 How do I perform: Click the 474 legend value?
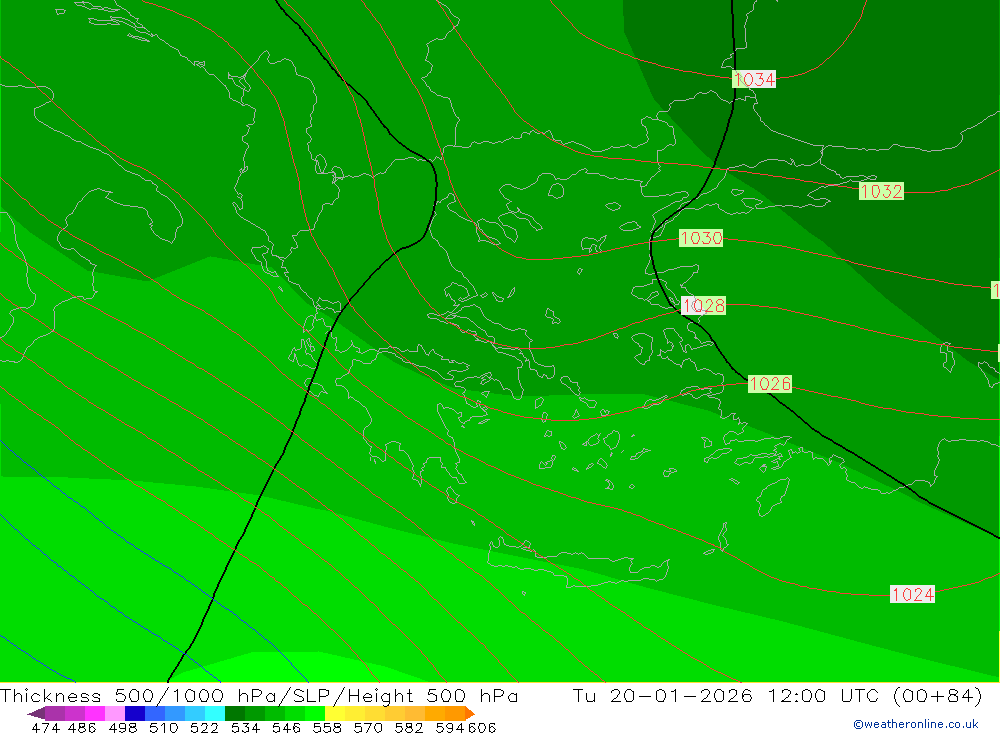pyautogui.click(x=45, y=727)
